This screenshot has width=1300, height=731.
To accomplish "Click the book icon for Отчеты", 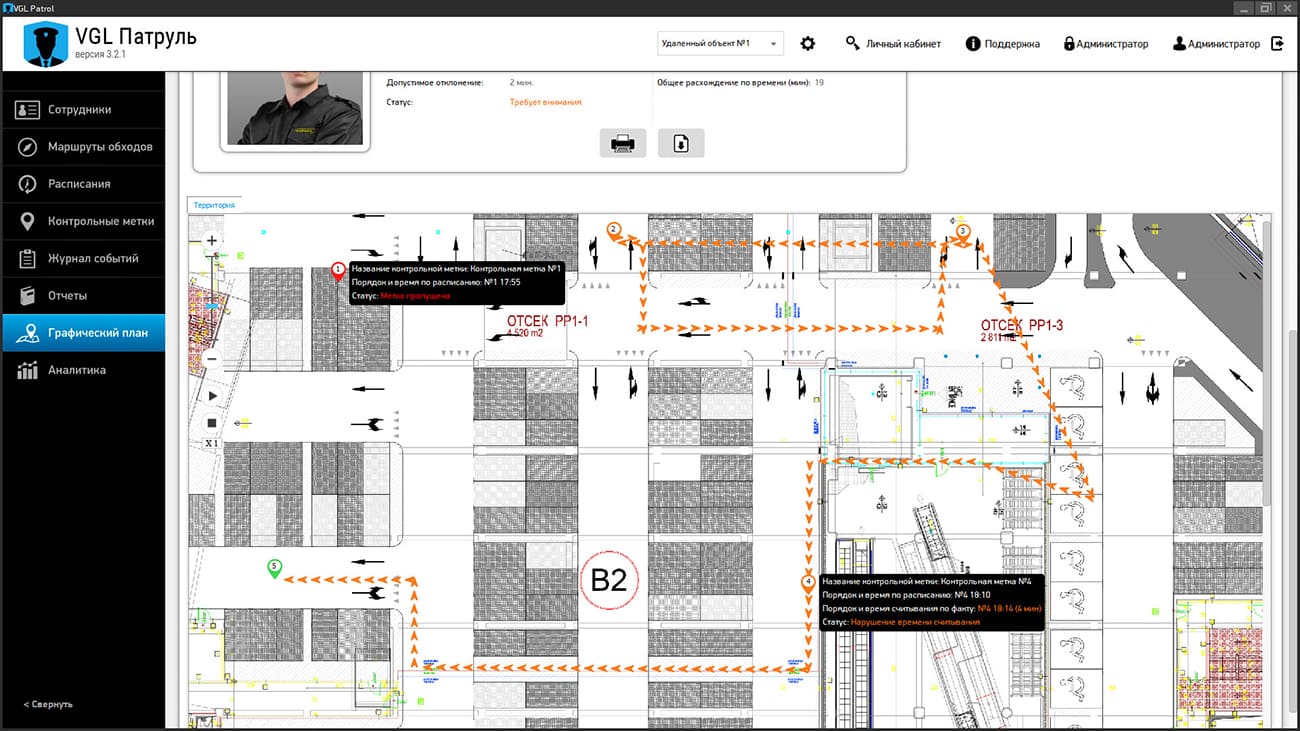I will click(28, 295).
